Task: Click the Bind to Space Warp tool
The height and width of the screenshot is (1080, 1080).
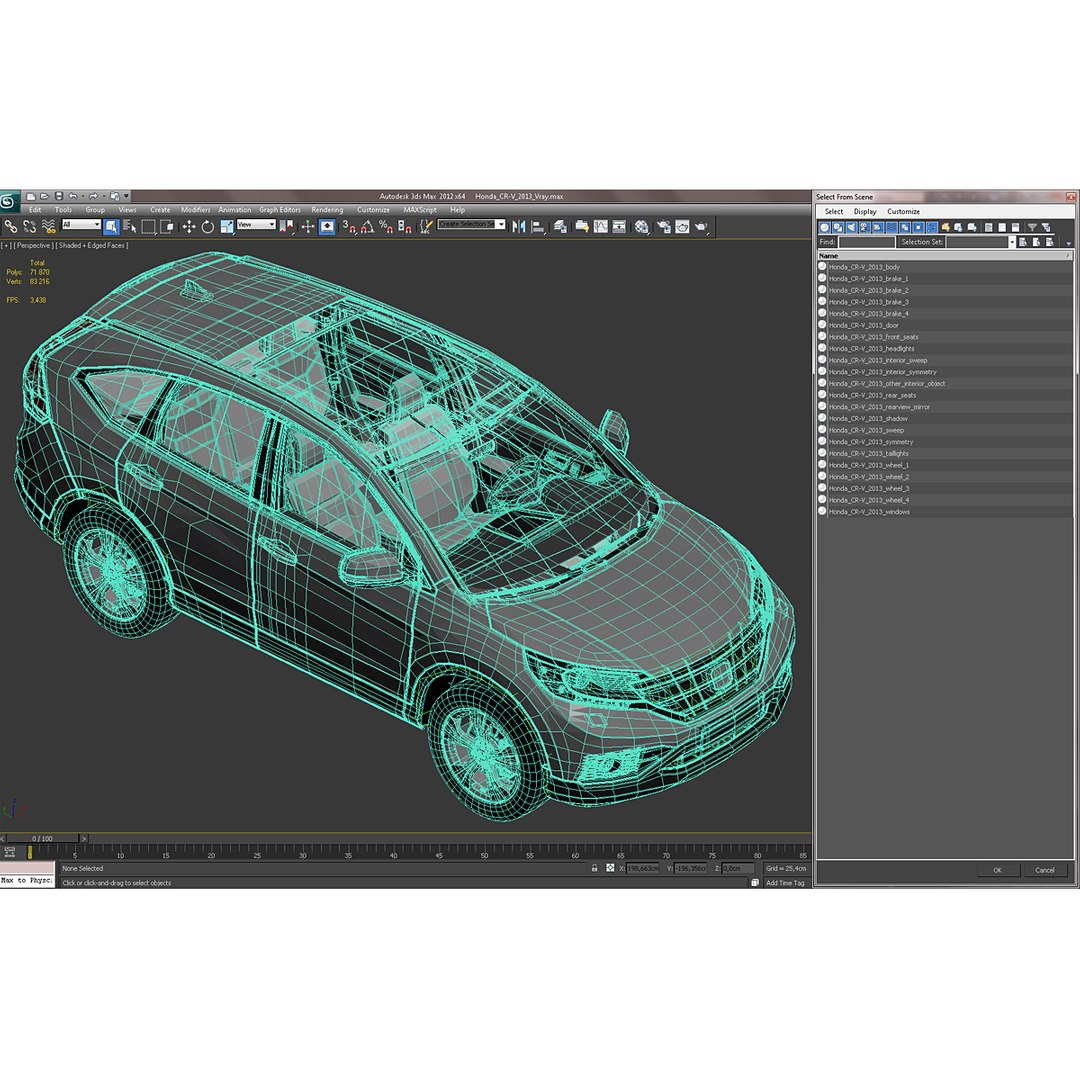Action: pos(48,226)
